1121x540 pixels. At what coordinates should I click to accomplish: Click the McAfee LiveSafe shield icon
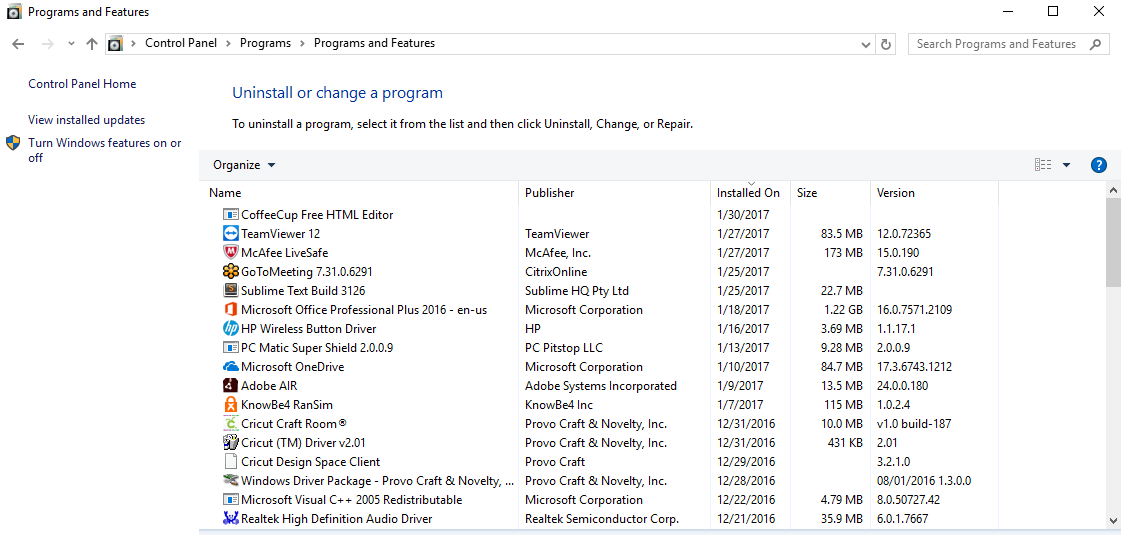coord(231,253)
